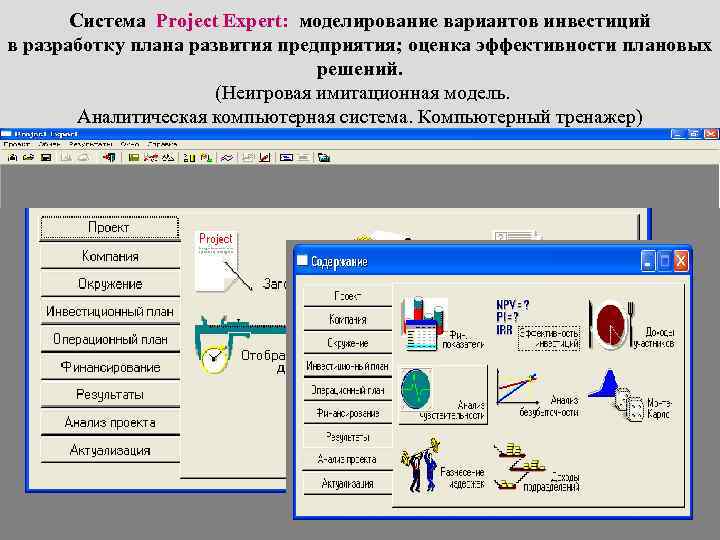This screenshot has height=540, width=720.
Task: Click the first toolbar icon for new project
Action: coord(12,158)
